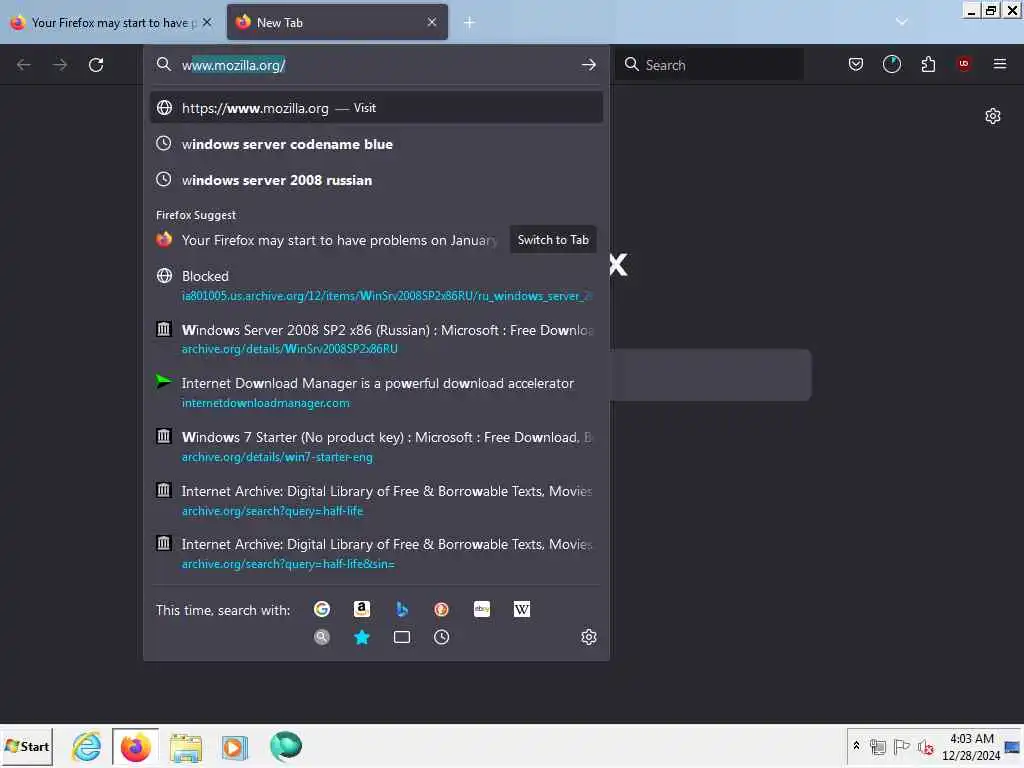Click the Switch to Tab button
The image size is (1024, 768).
pyautogui.click(x=553, y=240)
